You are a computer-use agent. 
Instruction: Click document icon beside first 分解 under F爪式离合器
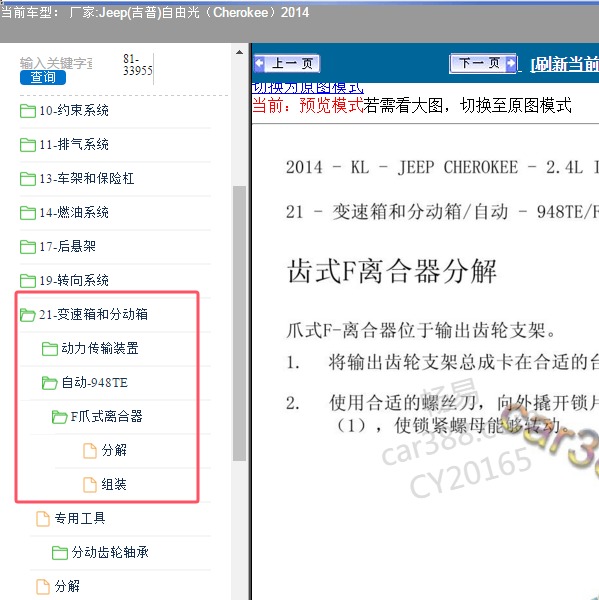tap(90, 450)
